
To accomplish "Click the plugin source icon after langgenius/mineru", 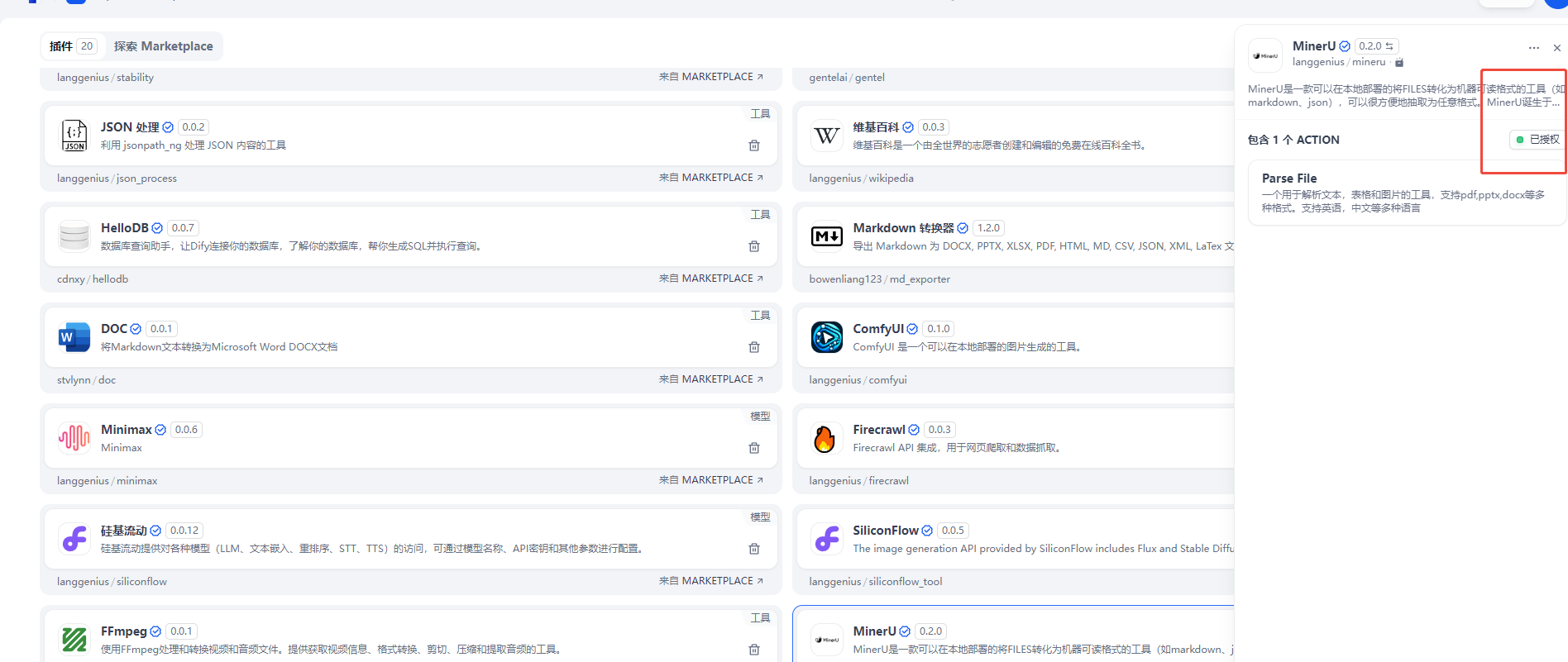I will (1399, 63).
